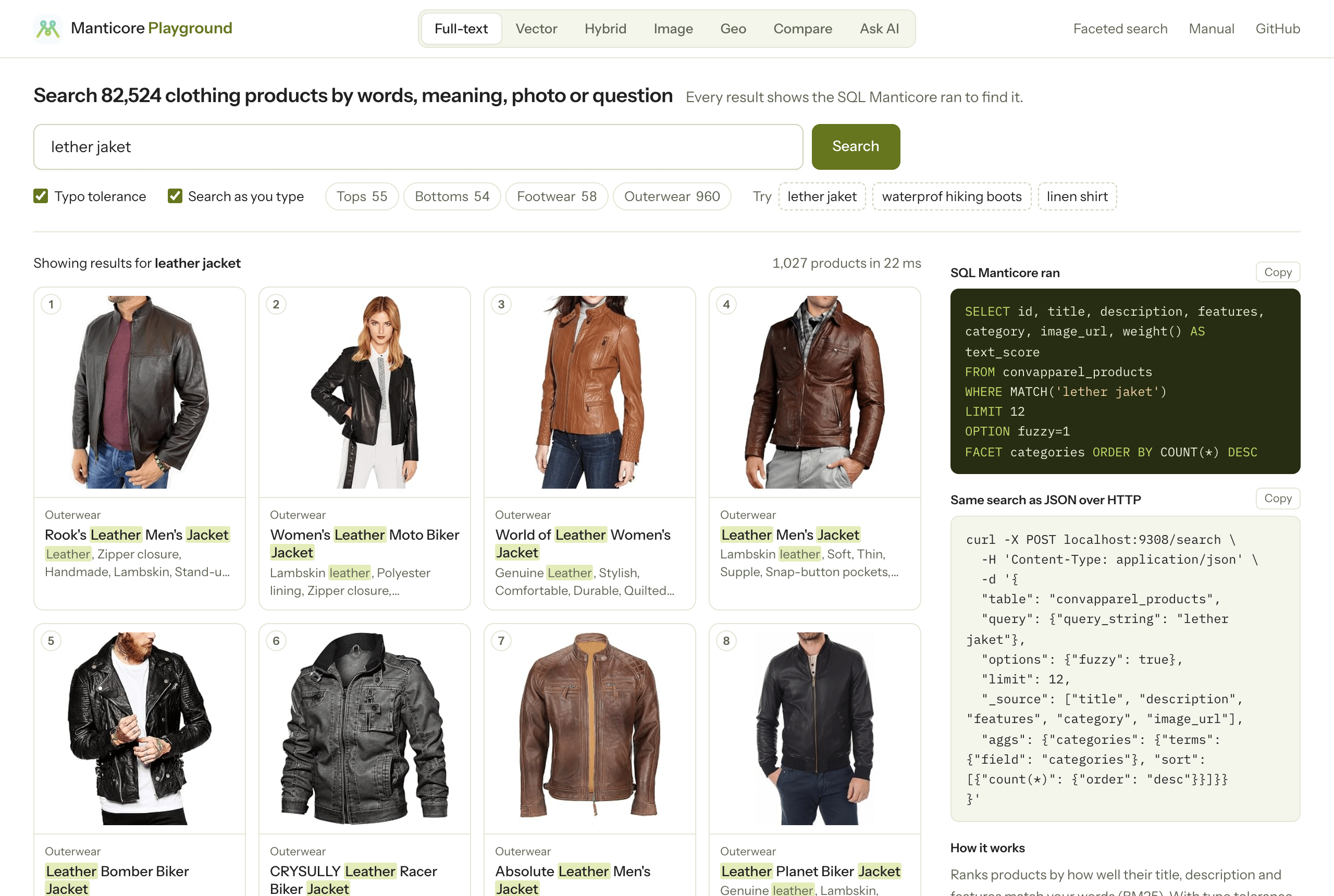Open Women's Leather Moto Biker Jacket image
The image size is (1334, 896).
click(x=365, y=392)
